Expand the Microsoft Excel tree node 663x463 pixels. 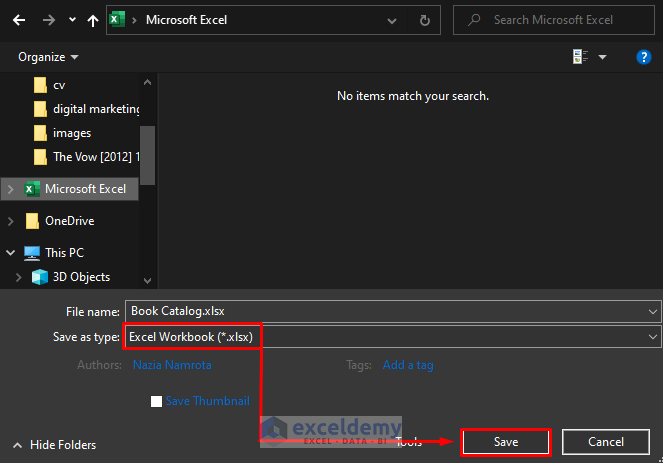pyautogui.click(x=11, y=189)
